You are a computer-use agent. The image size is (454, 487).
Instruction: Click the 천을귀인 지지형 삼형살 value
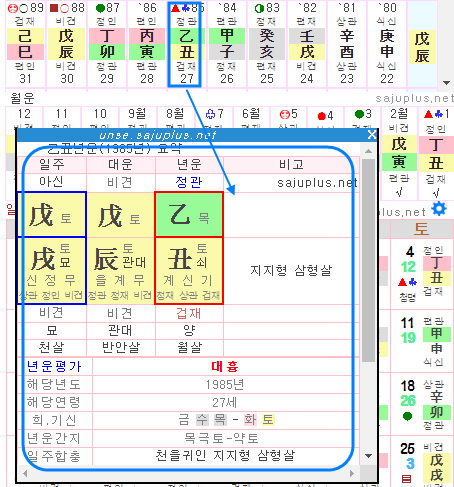point(225,455)
